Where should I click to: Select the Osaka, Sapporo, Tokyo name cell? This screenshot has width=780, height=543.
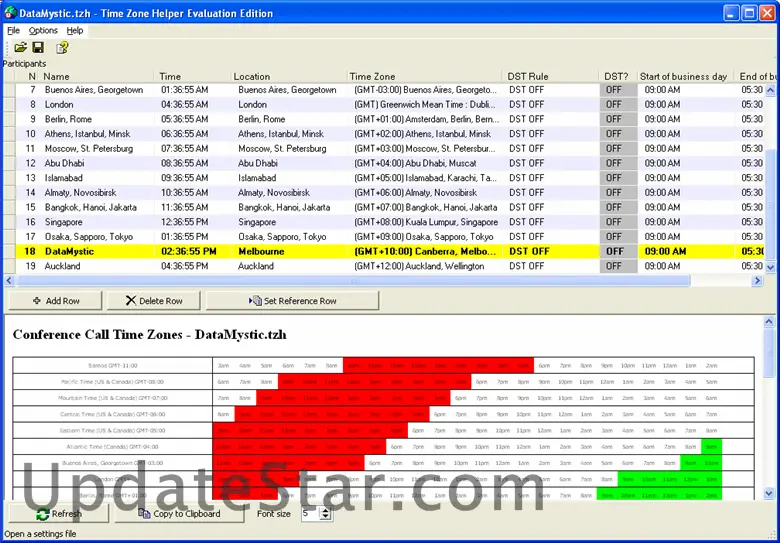(x=97, y=237)
